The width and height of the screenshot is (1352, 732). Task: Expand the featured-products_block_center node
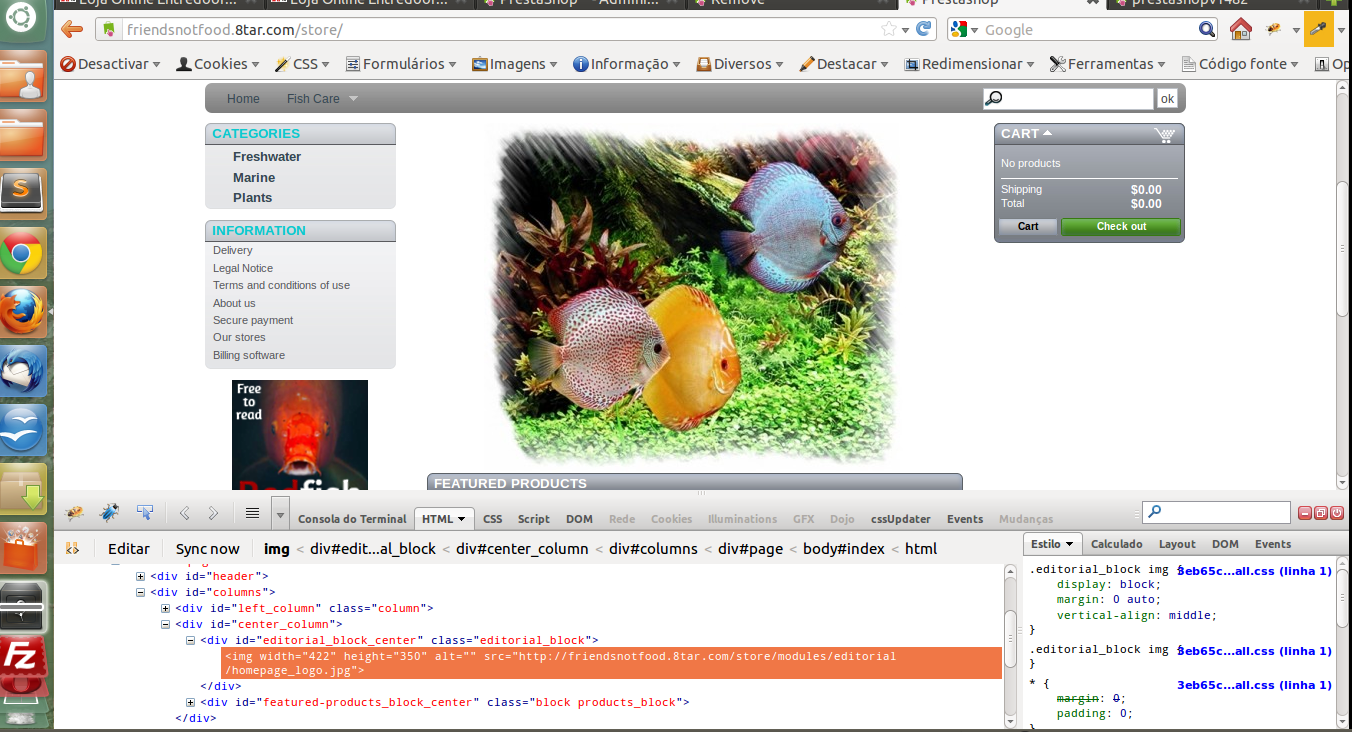[191, 702]
